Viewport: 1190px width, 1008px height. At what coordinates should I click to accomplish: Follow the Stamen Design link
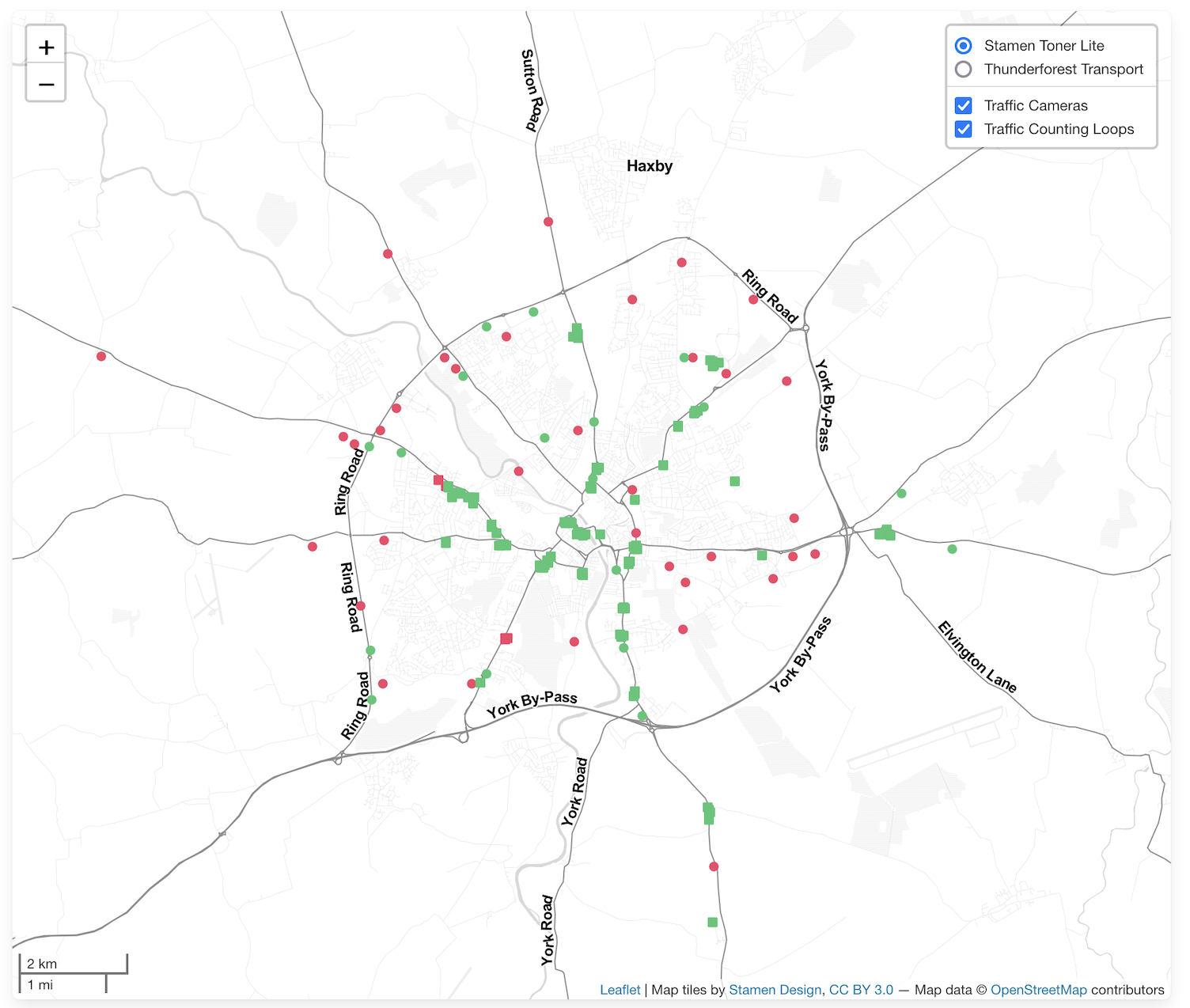[x=775, y=990]
